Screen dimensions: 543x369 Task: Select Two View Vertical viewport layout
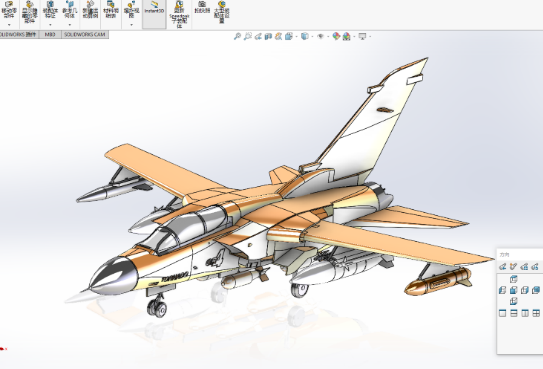point(525,313)
